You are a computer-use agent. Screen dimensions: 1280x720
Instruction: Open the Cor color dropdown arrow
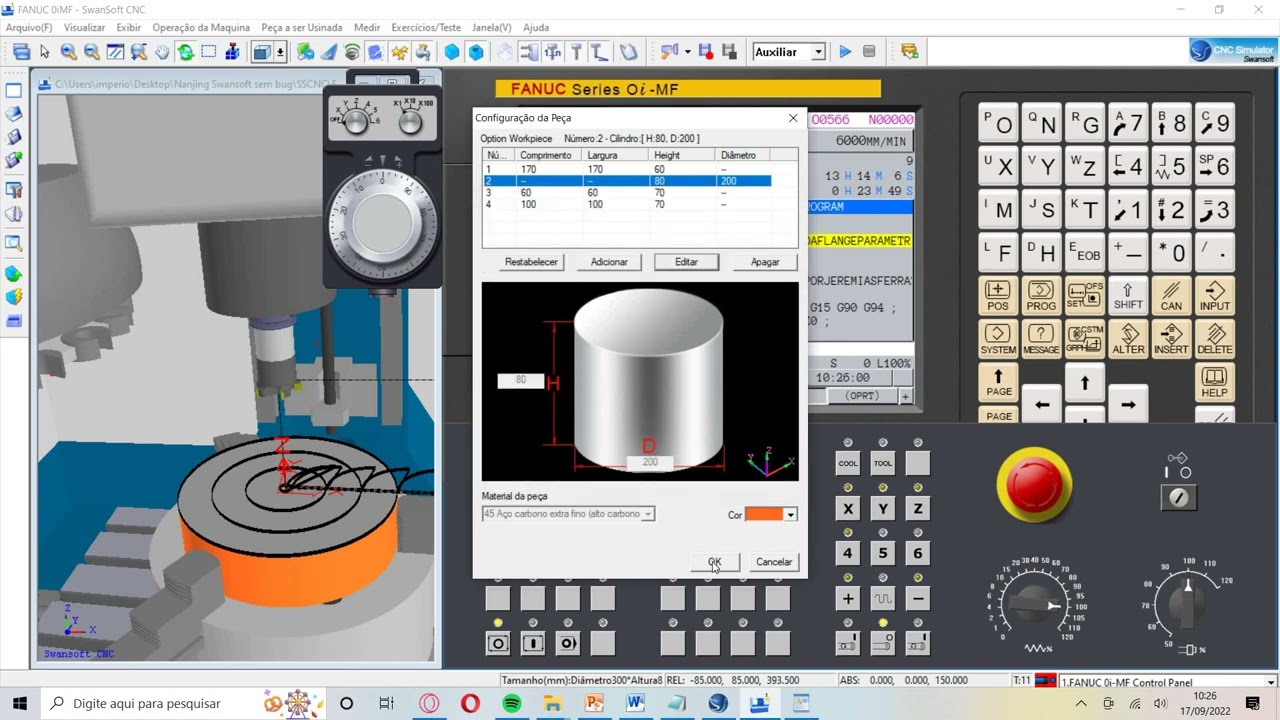coord(790,514)
